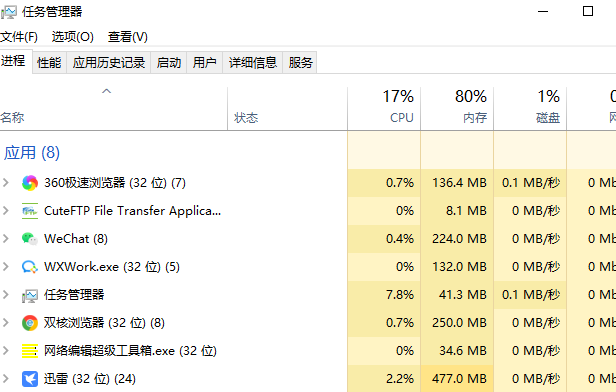Sort by the 17% CPU column header
This screenshot has width=616, height=392.
point(384,109)
